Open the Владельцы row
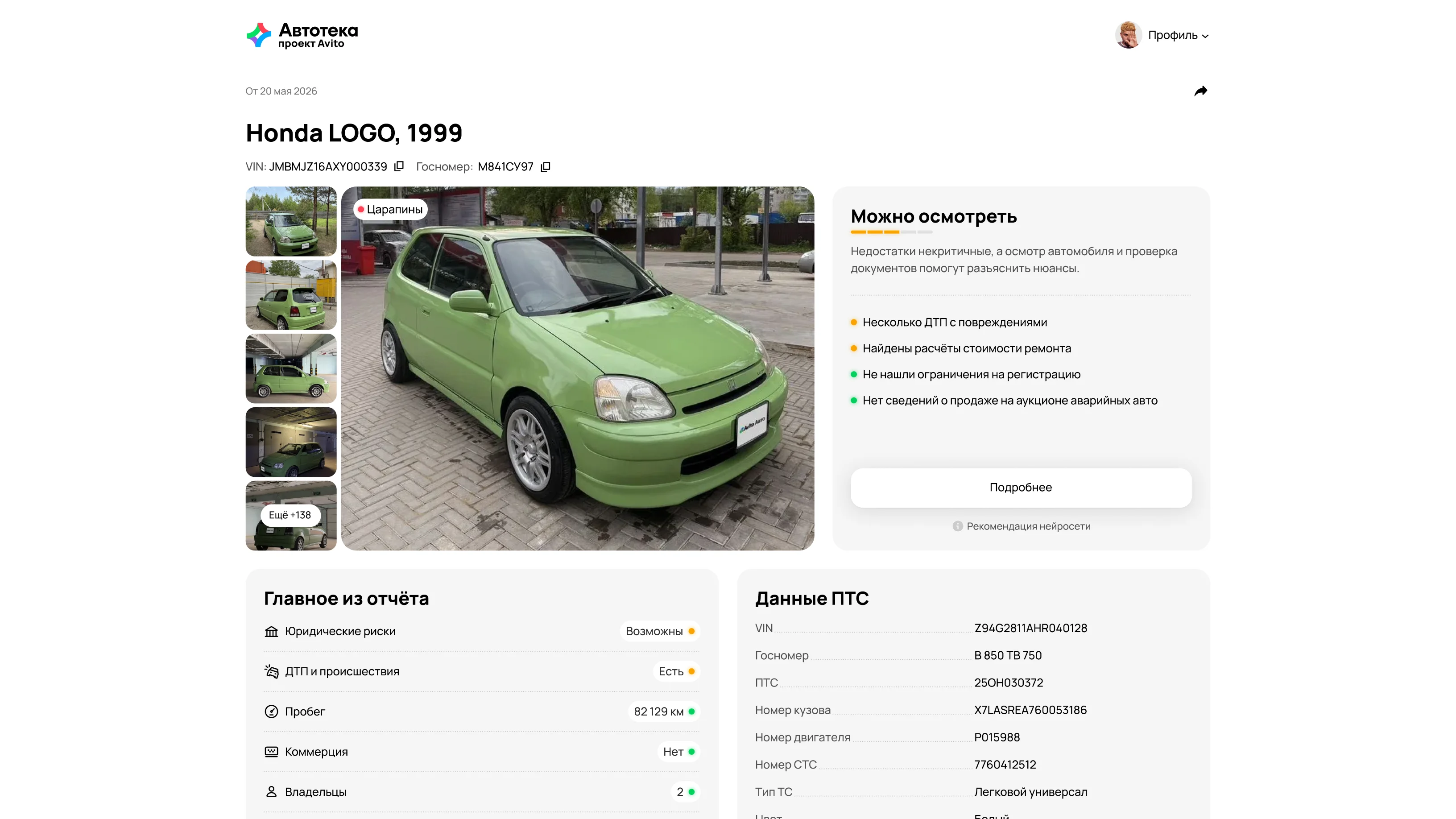Screen dimensions: 1456x819 click(482, 792)
